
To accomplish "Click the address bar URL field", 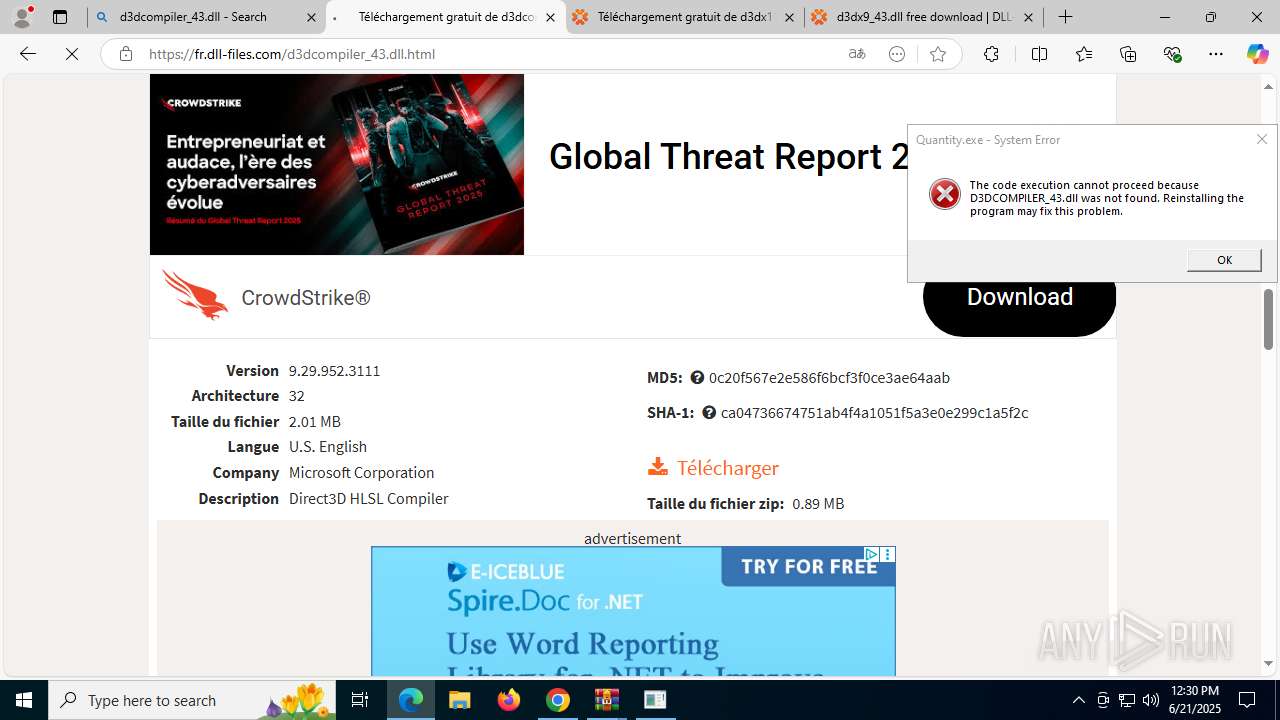I will click(490, 54).
